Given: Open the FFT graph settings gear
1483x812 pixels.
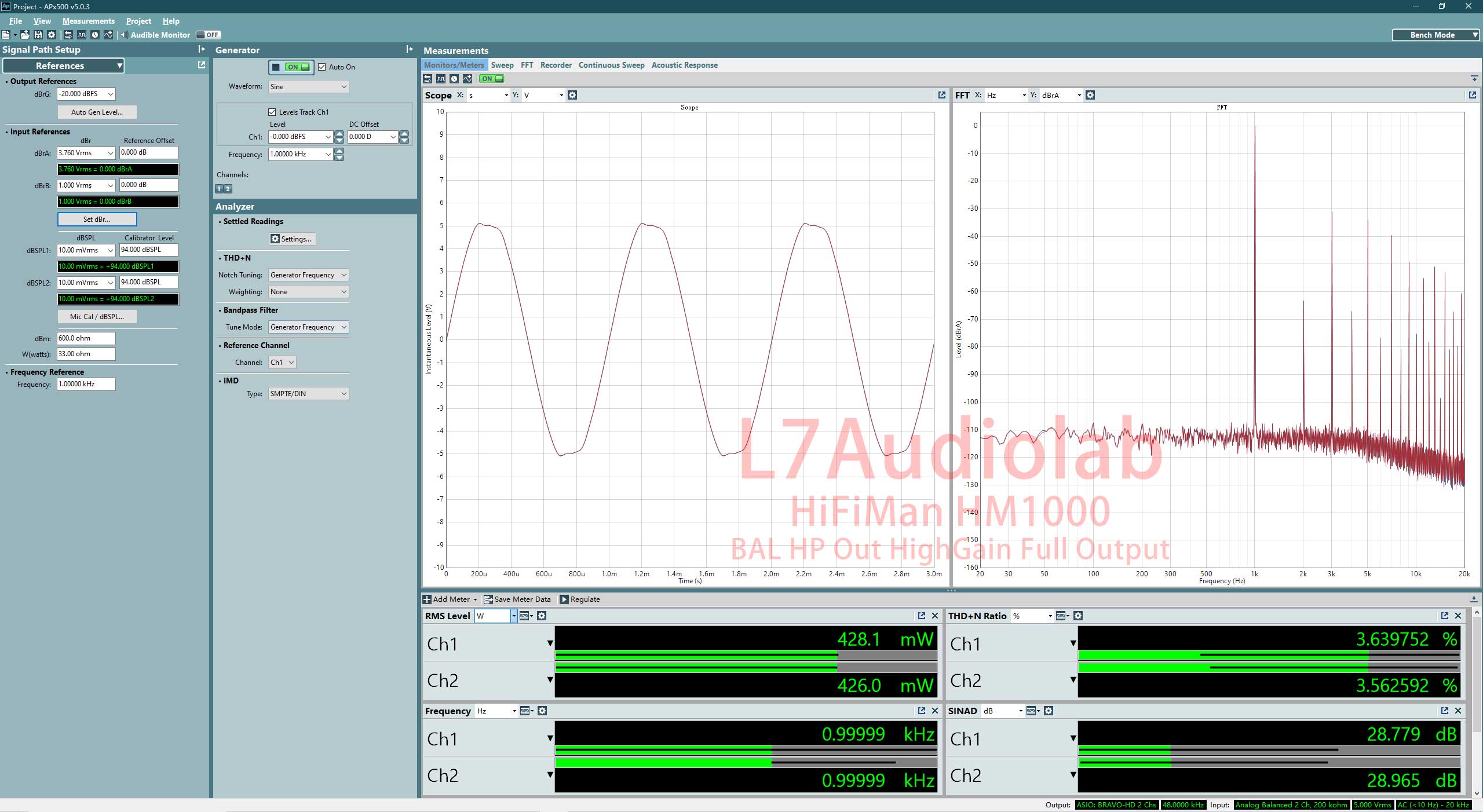Looking at the screenshot, I should click(1090, 95).
